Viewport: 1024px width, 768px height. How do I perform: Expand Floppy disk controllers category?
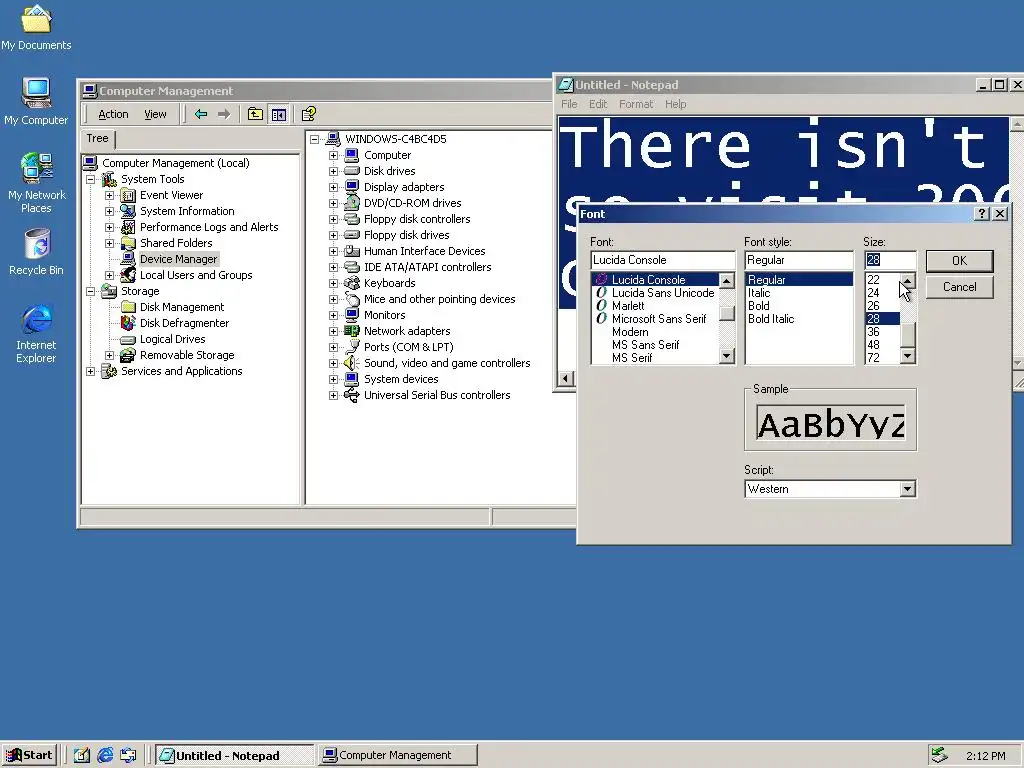coord(334,219)
